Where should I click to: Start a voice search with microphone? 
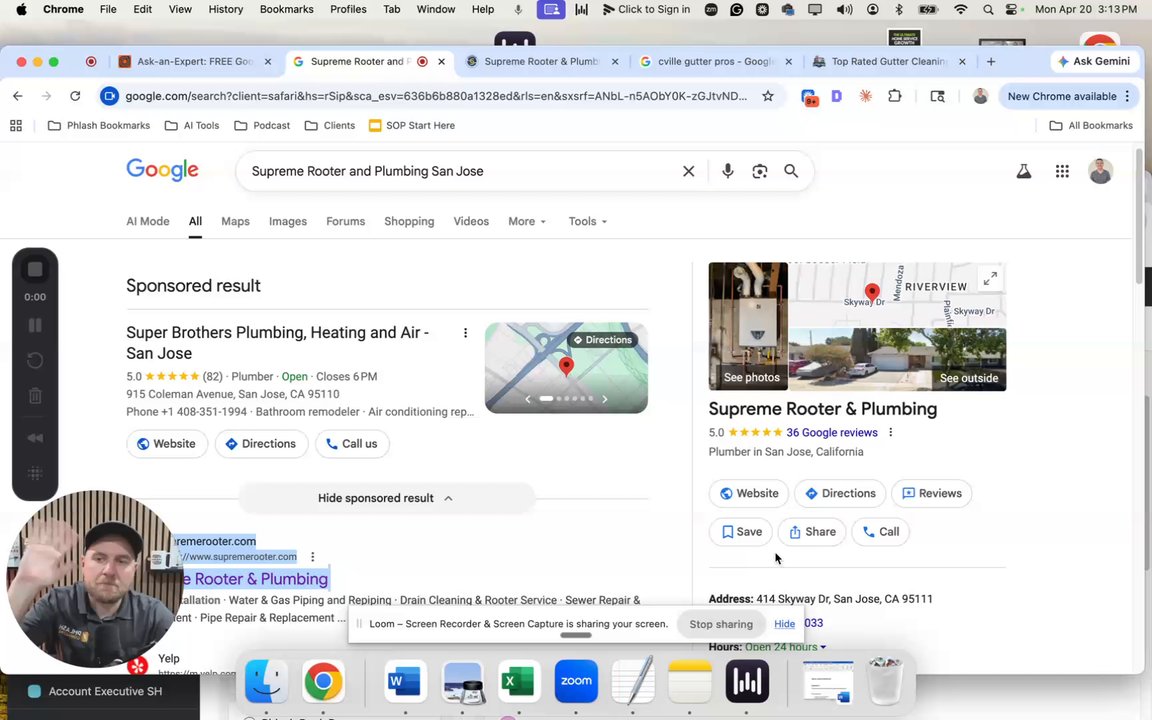[x=727, y=171]
